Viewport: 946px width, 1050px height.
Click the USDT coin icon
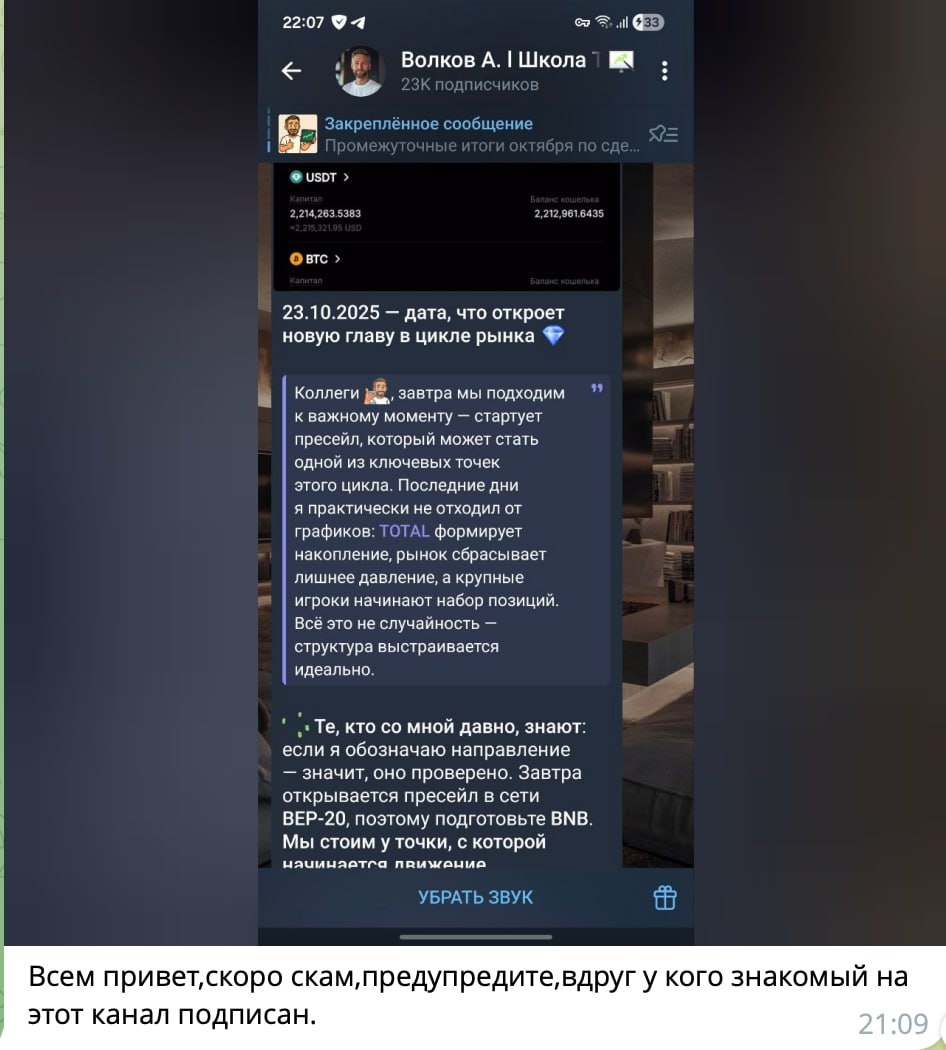296,177
